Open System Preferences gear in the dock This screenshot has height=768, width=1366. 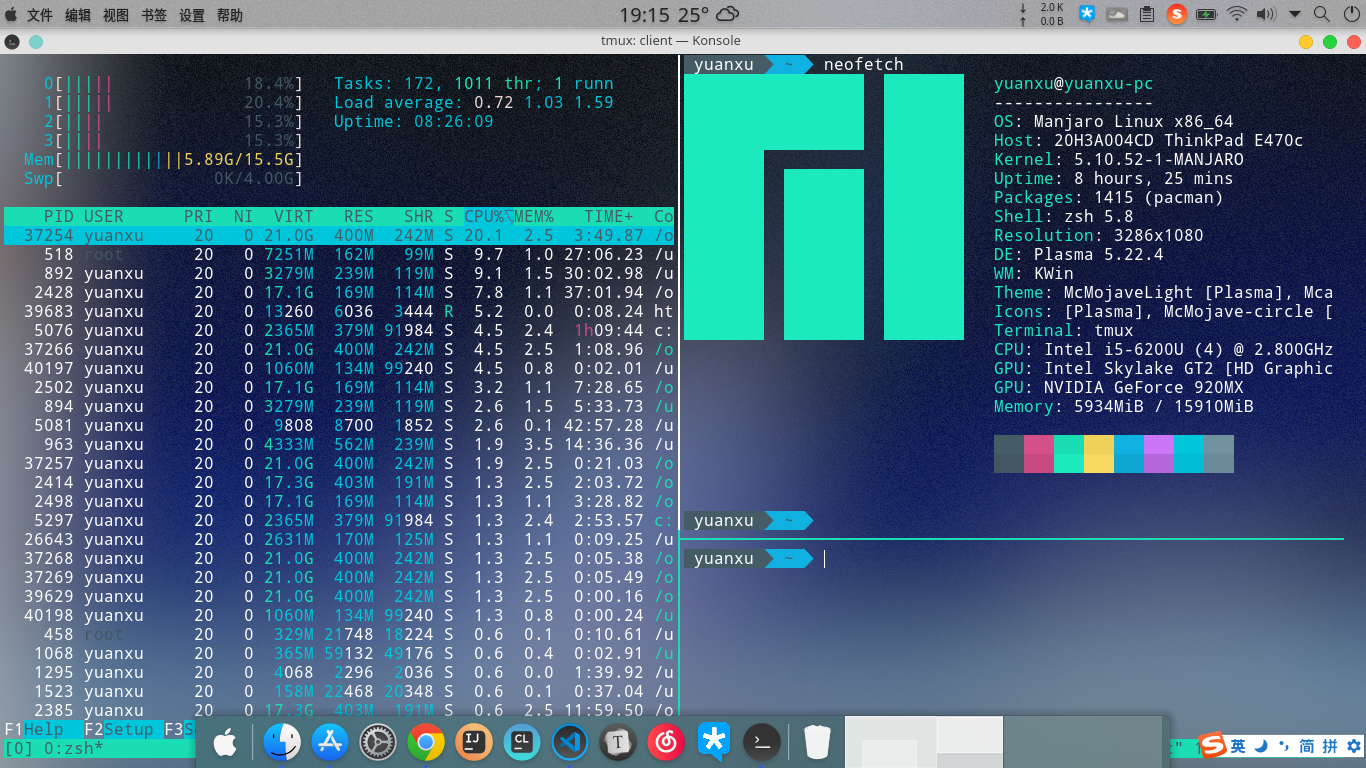(378, 742)
